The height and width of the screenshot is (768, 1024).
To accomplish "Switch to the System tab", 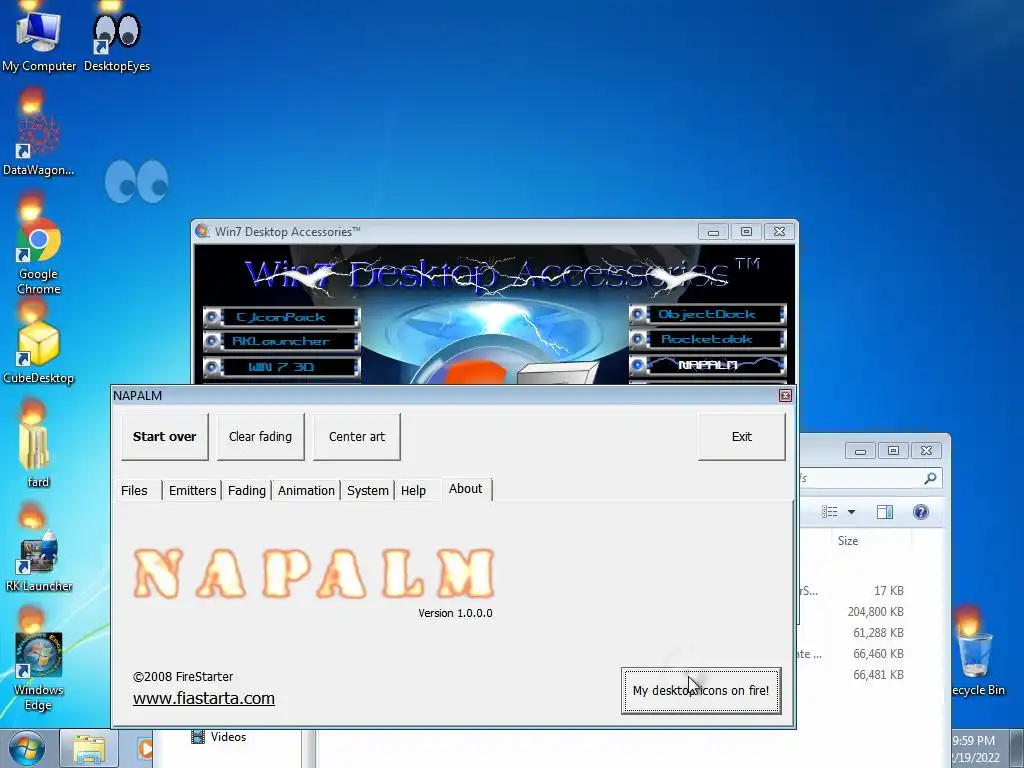I will (368, 490).
